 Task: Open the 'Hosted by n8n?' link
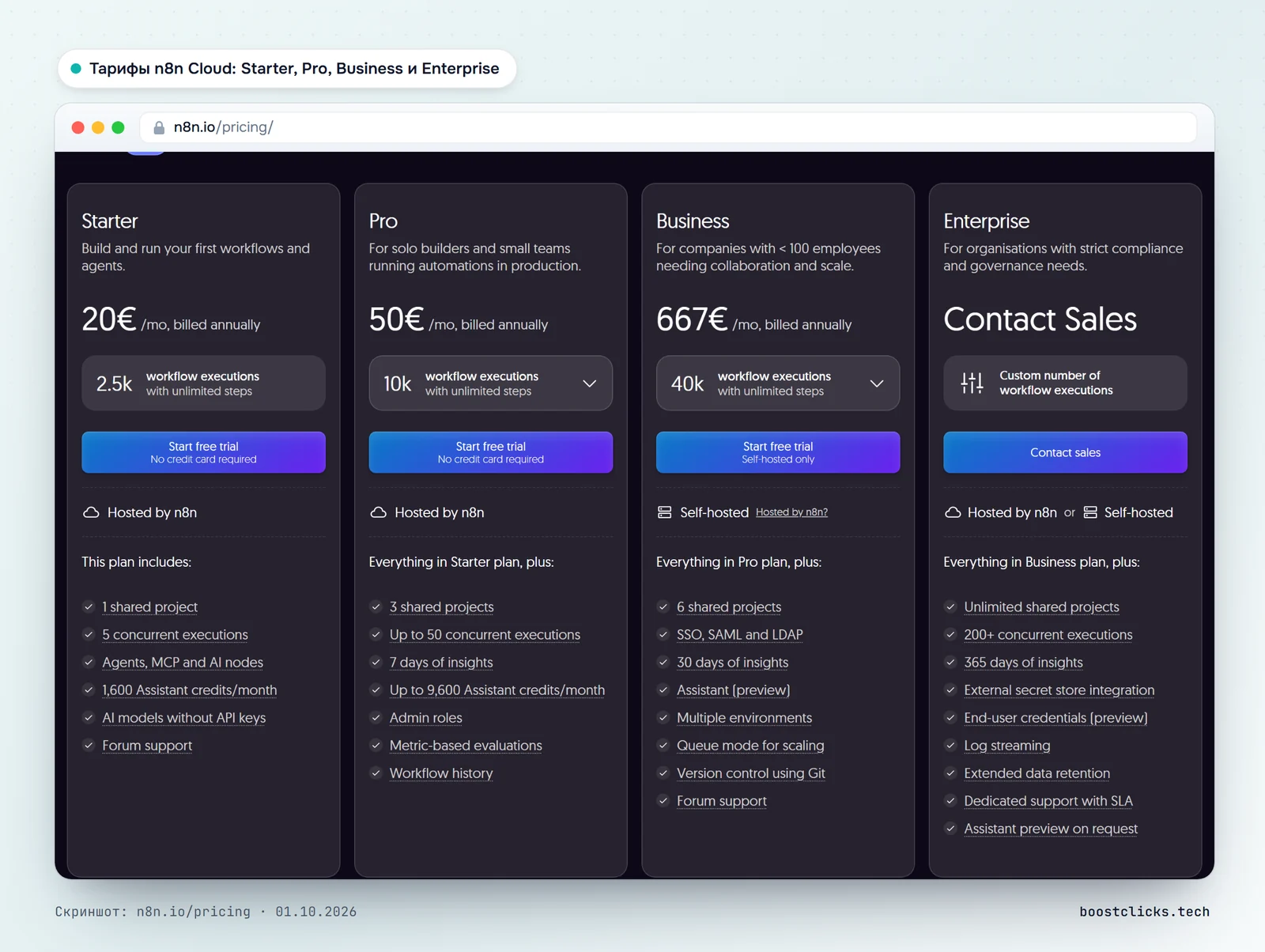pos(791,512)
